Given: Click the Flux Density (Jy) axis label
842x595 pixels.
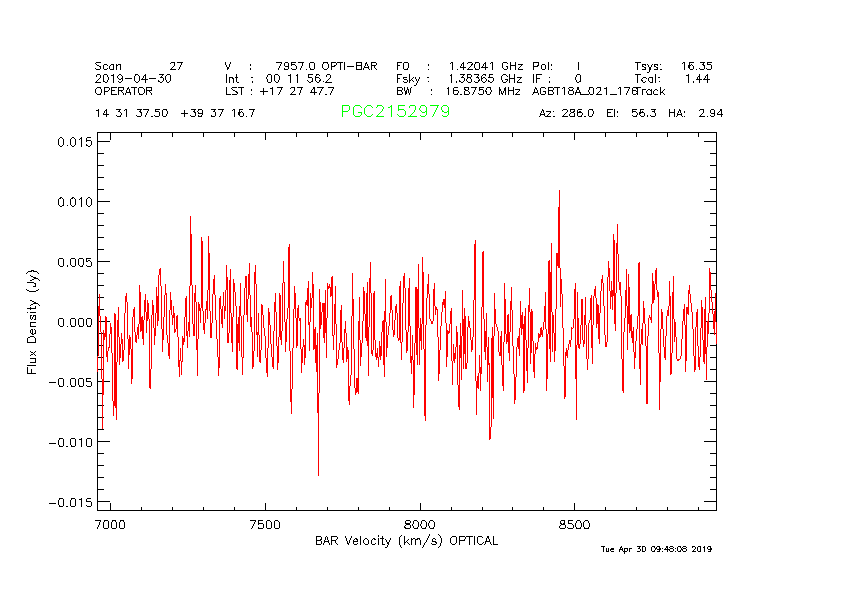Looking at the screenshot, I should click(x=33, y=321).
